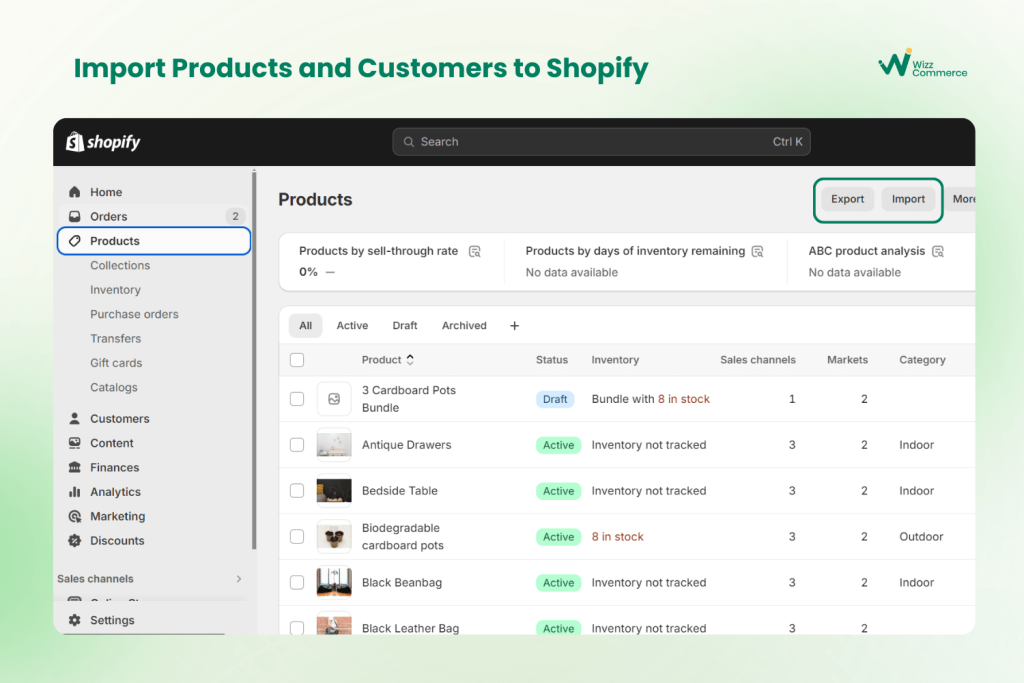This screenshot has height=683, width=1024.
Task: Open the Black Beanbag product link
Action: (402, 582)
